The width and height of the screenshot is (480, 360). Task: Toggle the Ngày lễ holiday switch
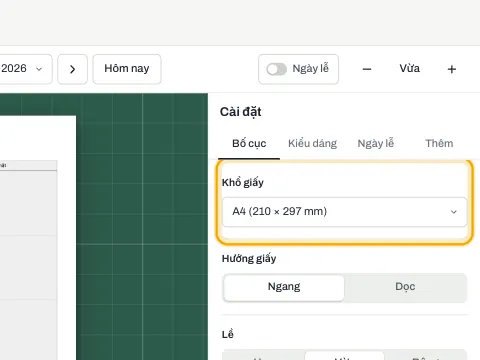[276, 69]
